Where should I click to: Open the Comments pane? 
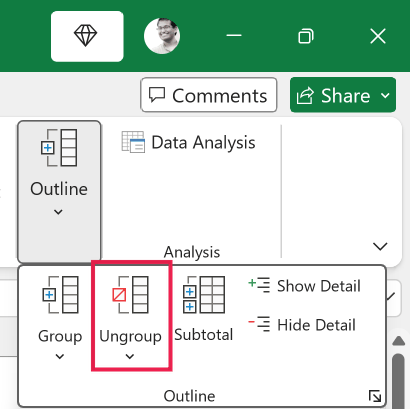coord(209,95)
